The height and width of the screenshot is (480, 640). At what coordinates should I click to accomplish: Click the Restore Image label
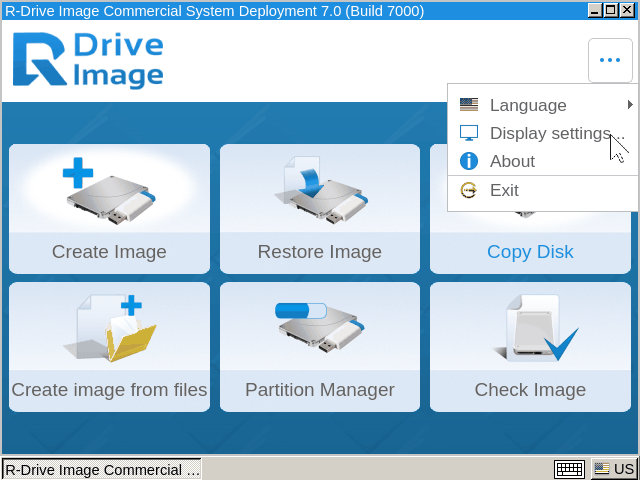tap(320, 251)
